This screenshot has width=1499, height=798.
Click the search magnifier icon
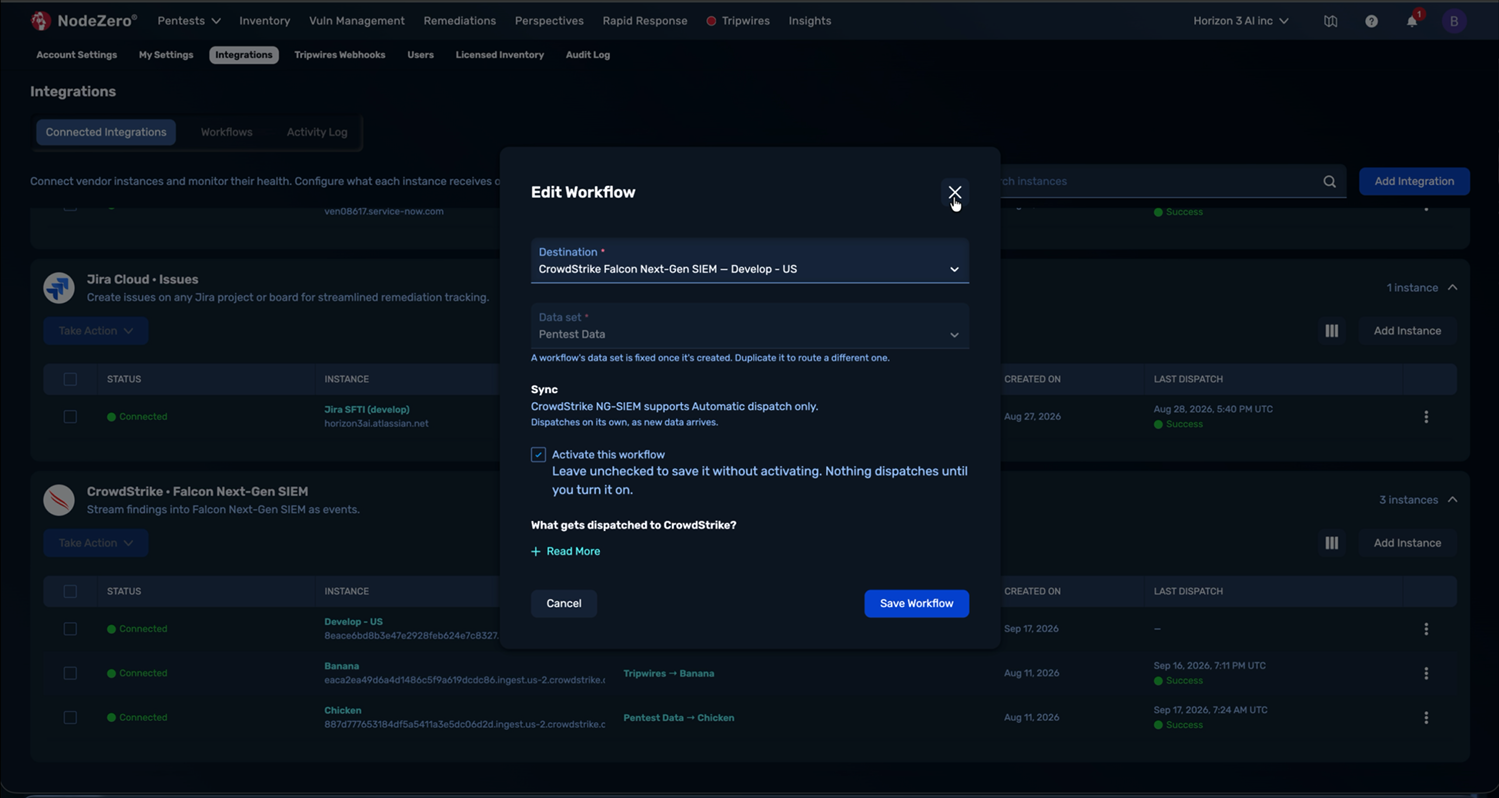pyautogui.click(x=1329, y=182)
